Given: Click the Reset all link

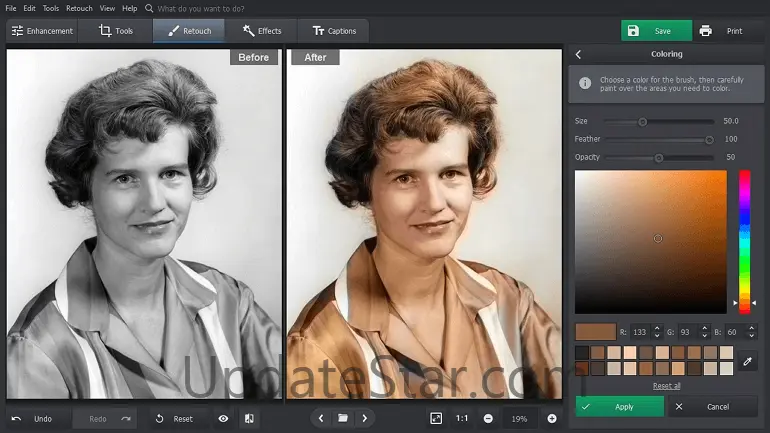Looking at the screenshot, I should coord(666,386).
